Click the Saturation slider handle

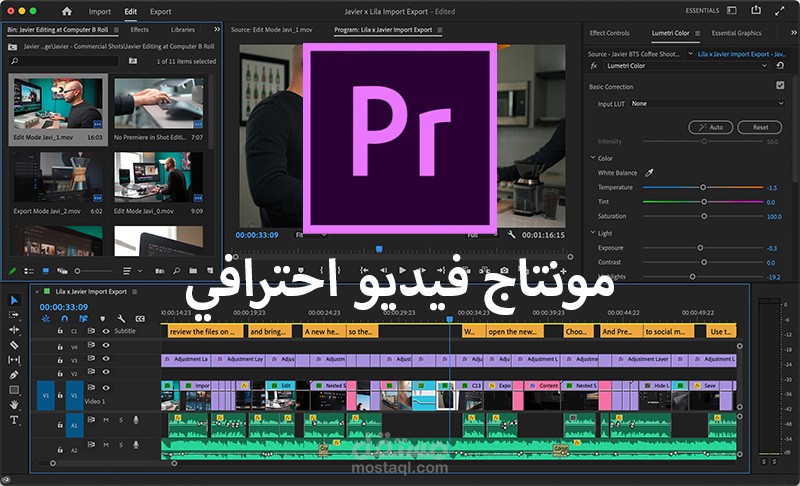click(704, 216)
